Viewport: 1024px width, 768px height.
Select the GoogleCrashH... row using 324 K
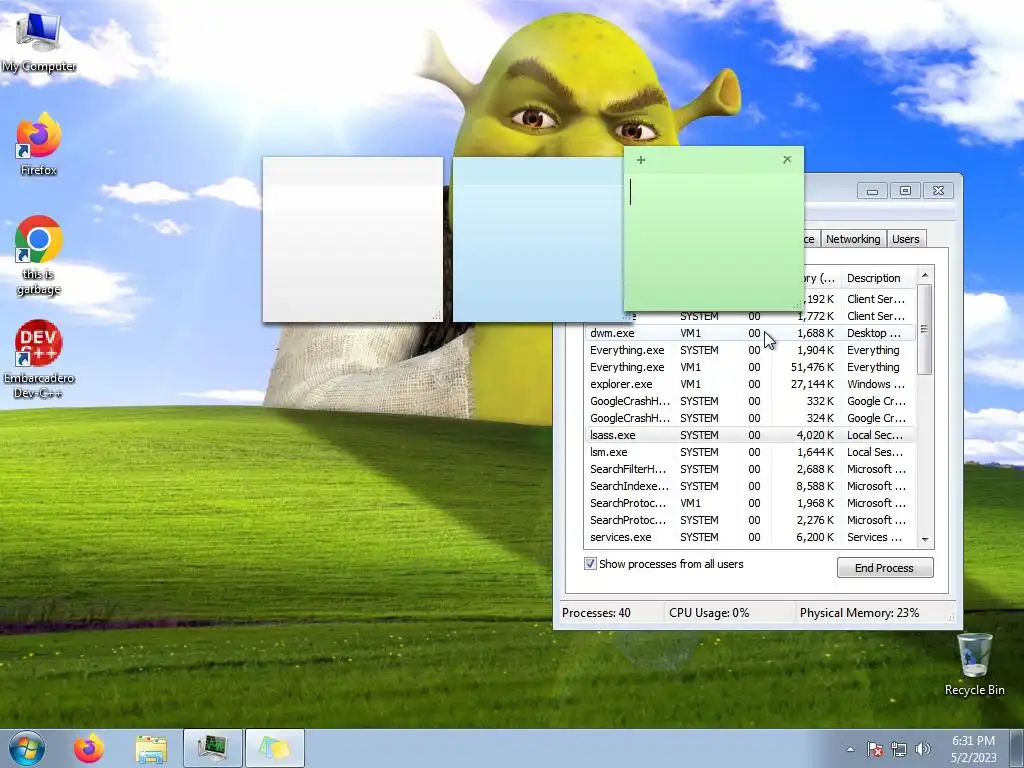point(750,418)
